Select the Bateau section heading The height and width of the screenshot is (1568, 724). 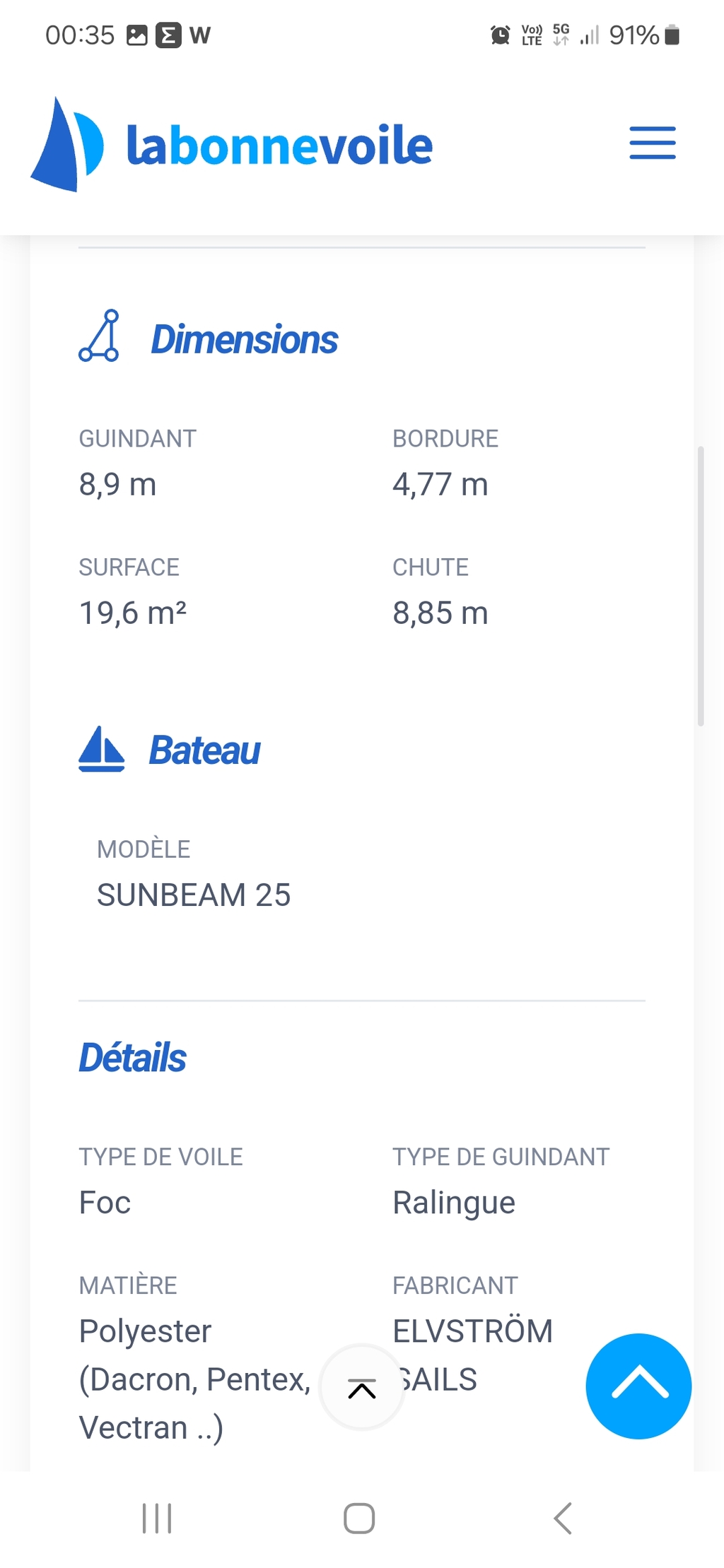click(204, 750)
